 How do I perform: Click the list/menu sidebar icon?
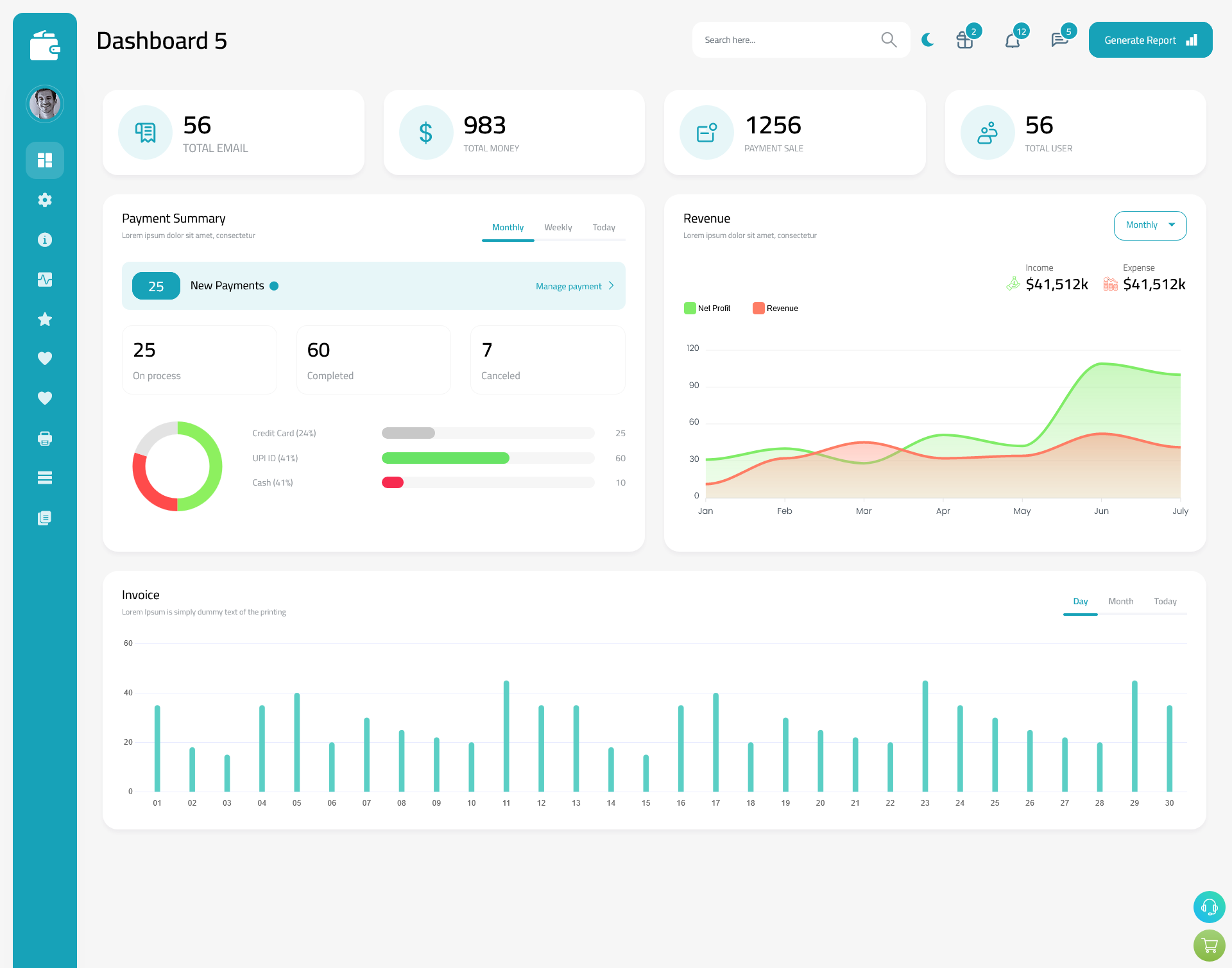click(x=45, y=478)
